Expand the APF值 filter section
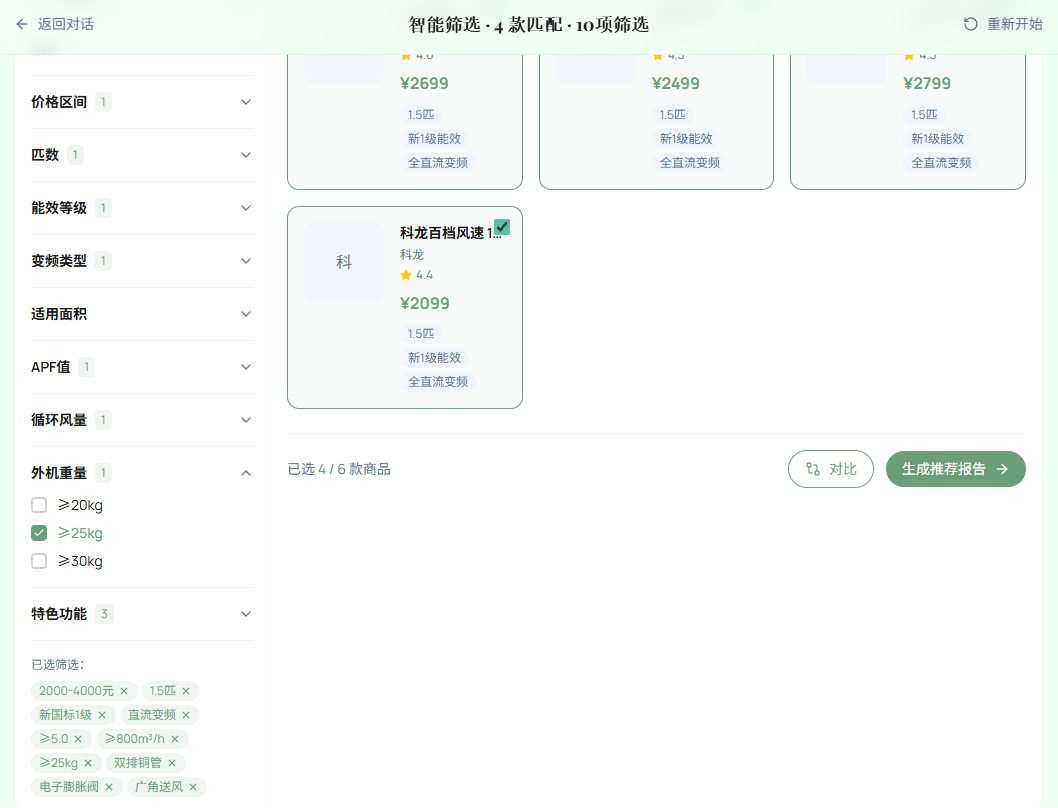Viewport: 1058px width, 808px height. click(x=142, y=367)
